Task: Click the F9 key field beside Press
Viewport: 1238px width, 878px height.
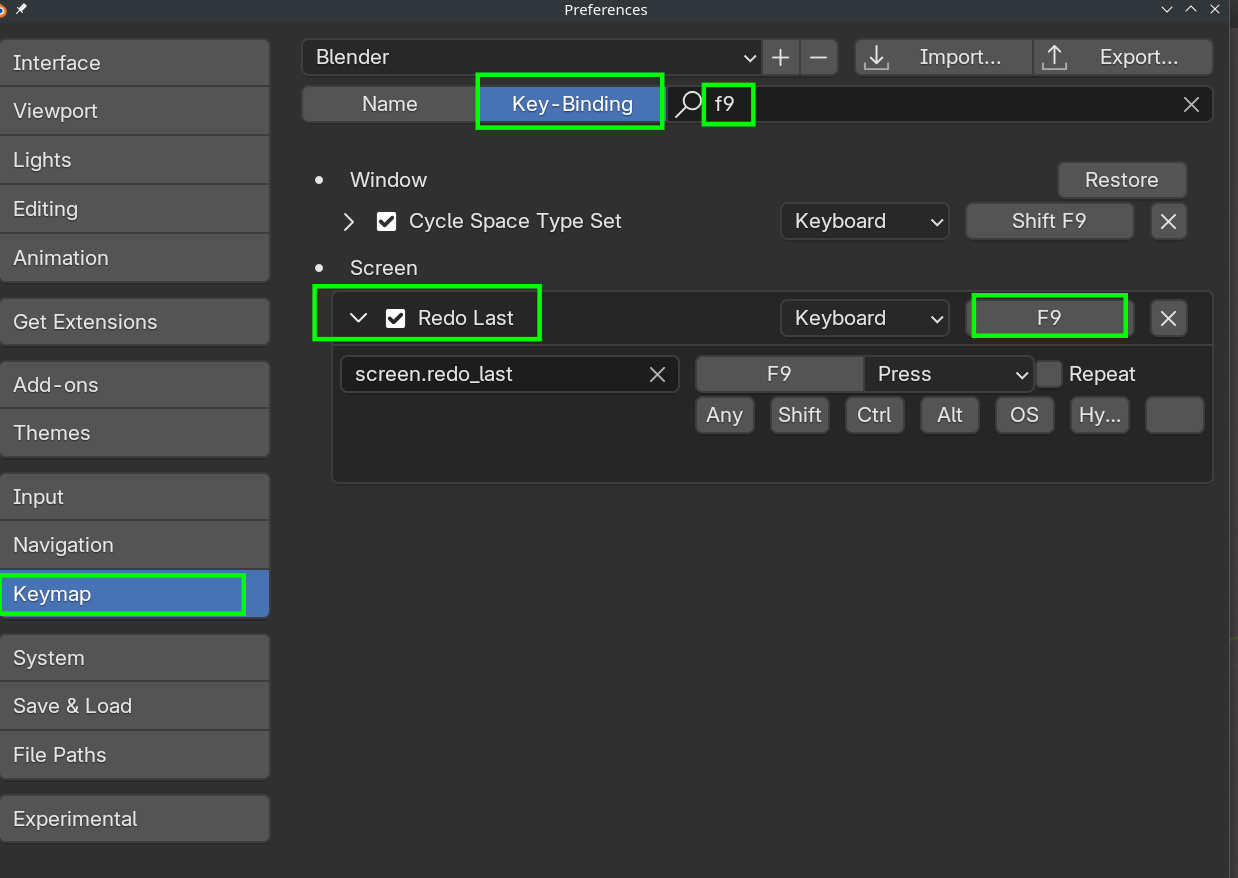Action: (779, 374)
